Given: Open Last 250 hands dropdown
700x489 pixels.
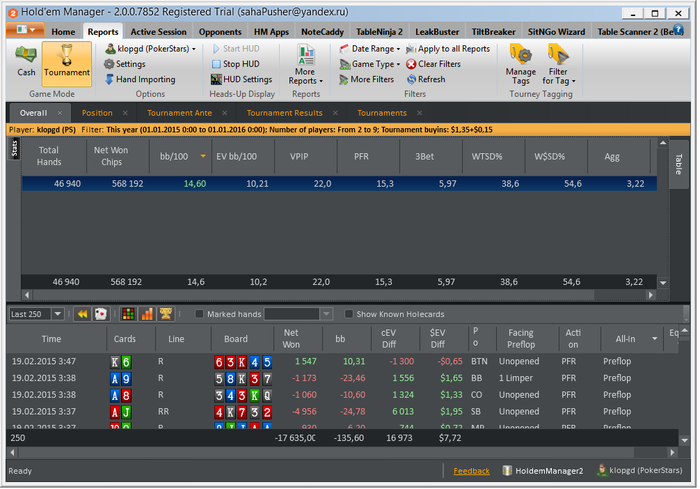Looking at the screenshot, I should [58, 314].
